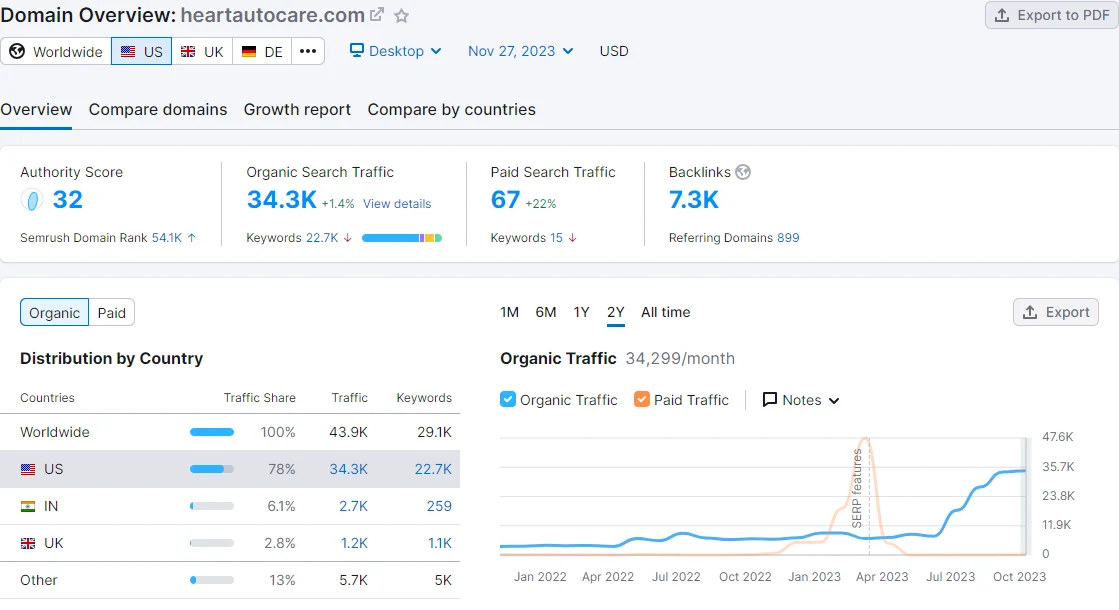This screenshot has width=1119, height=610.
Task: Click Export to PDF button
Action: coord(1052,15)
